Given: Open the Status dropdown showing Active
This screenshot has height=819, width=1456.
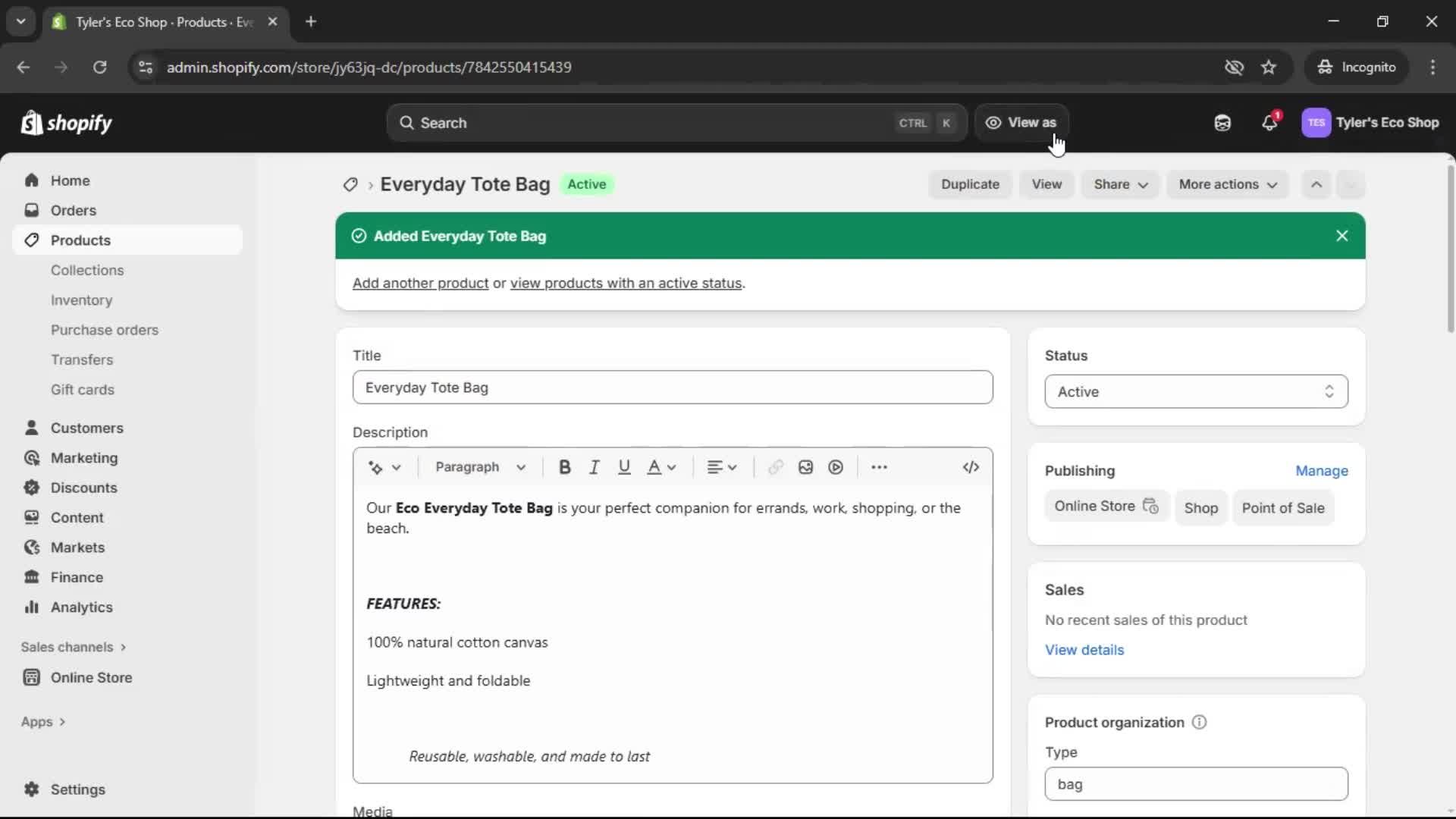Looking at the screenshot, I should point(1195,391).
